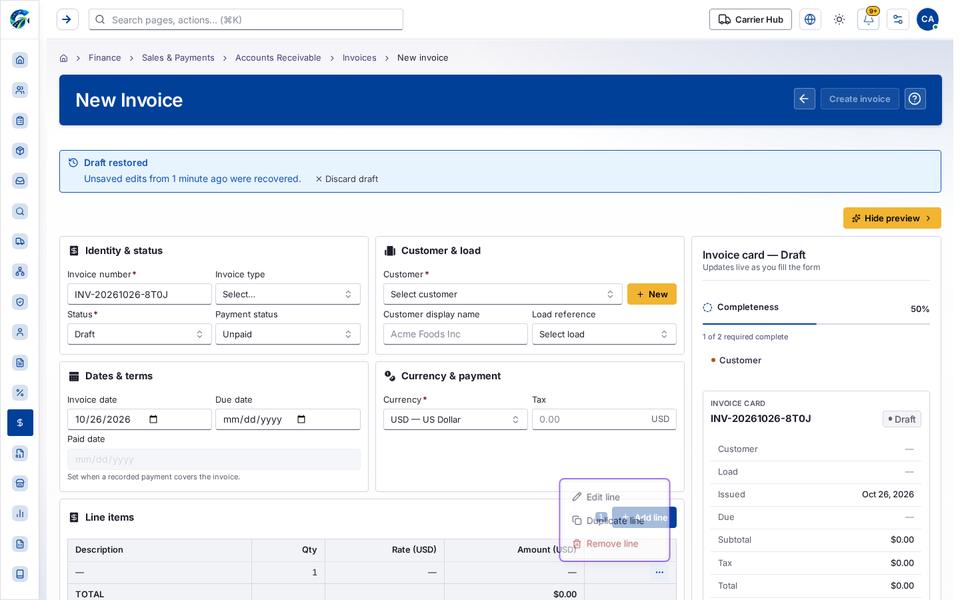Open the notifications bell
Screen dimensions: 960x600
pos(868,20)
